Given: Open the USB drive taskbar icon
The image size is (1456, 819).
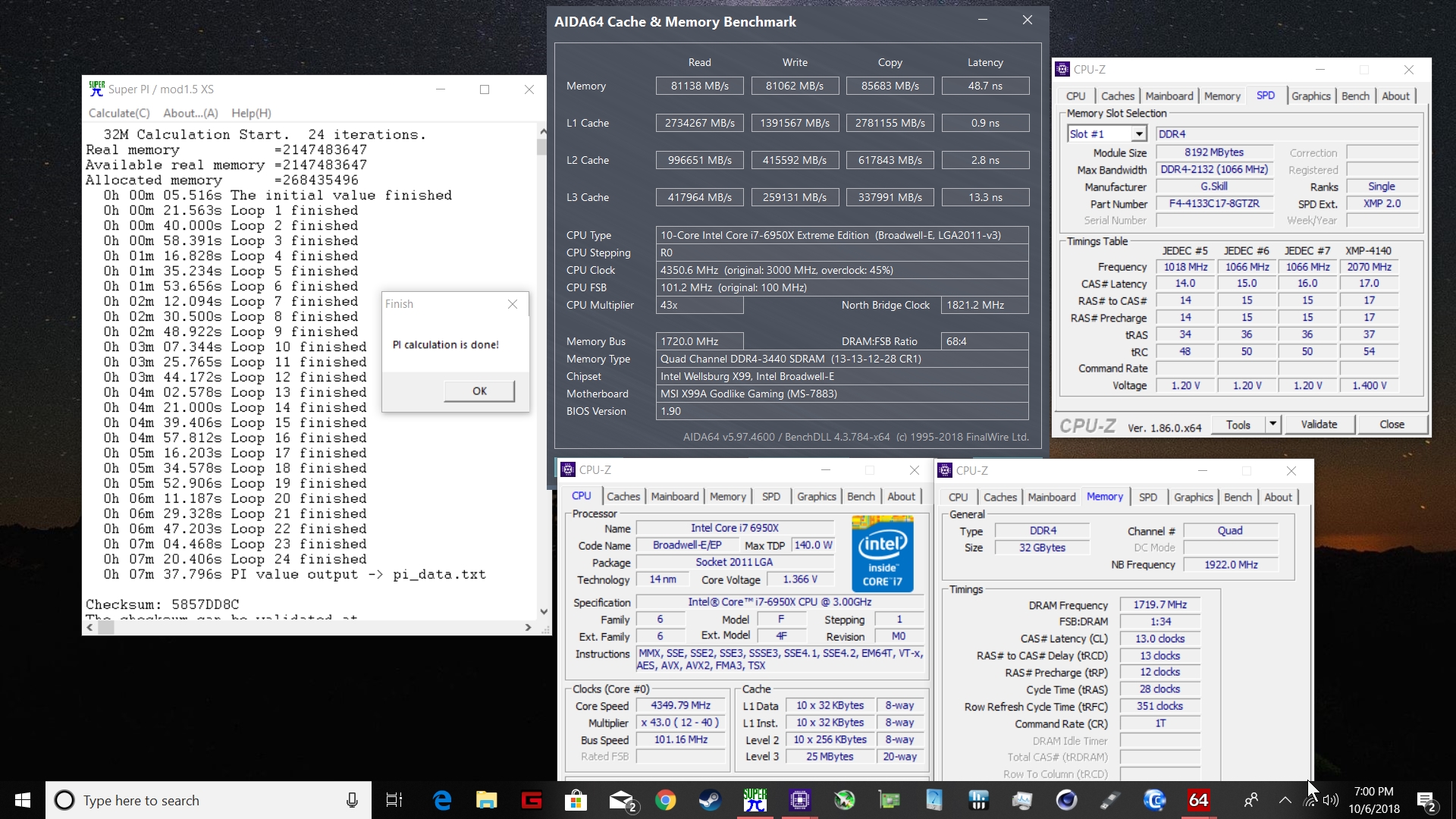Looking at the screenshot, I should (x=1110, y=800).
